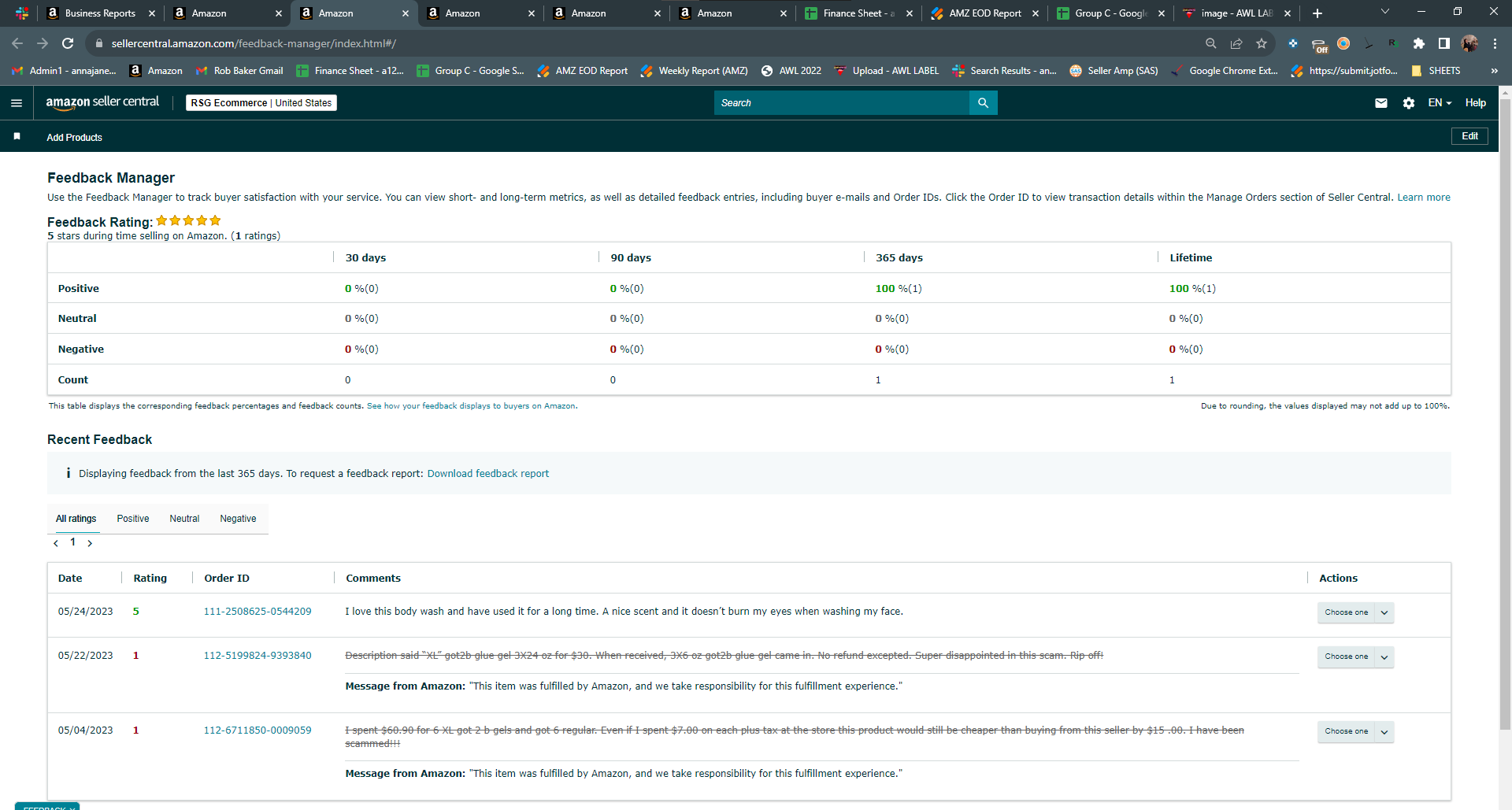Click the 365 days positive value 100 %(1)
This screenshot has width=1512, height=810.
(899, 289)
